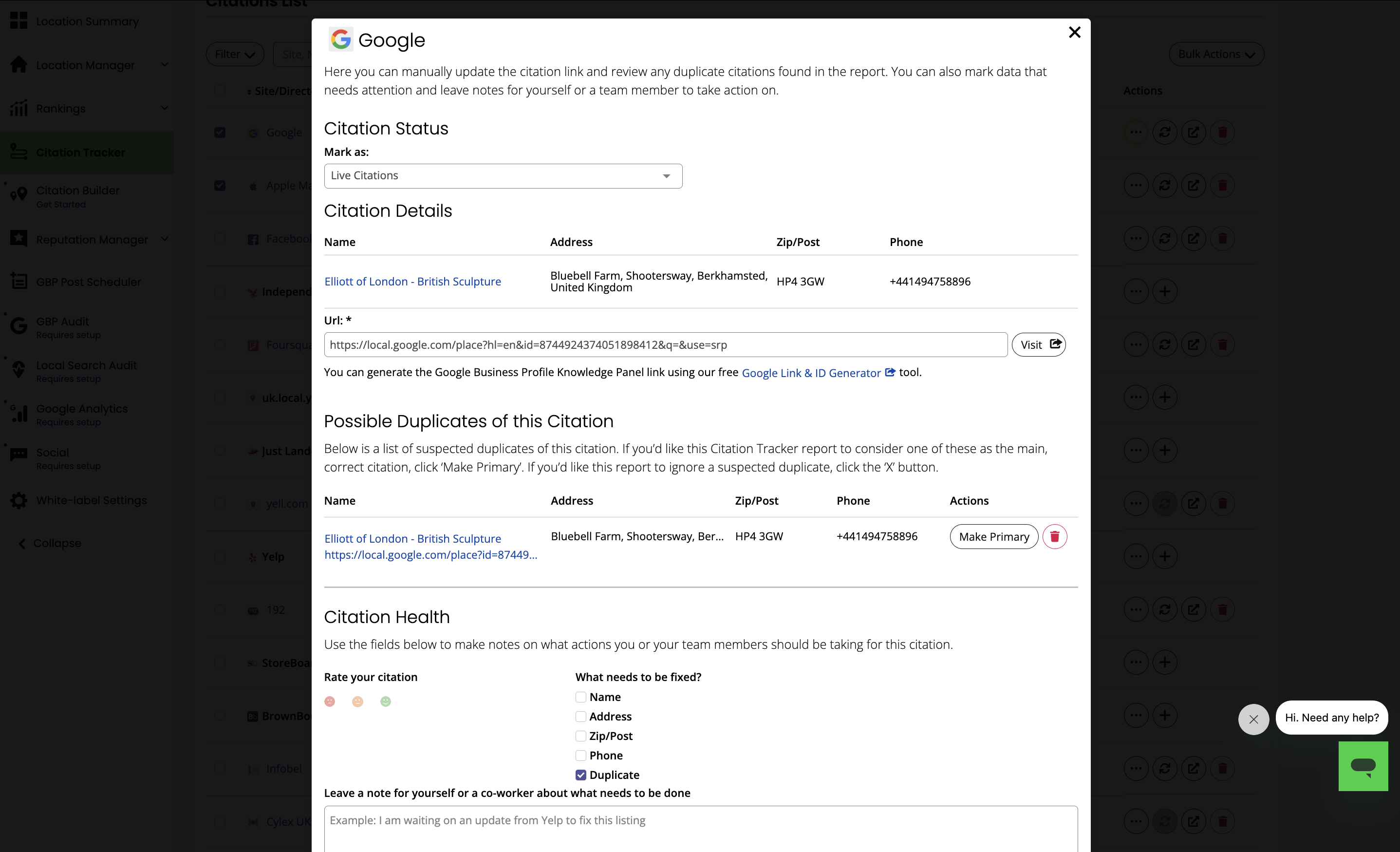Click refresh icon in 192 row

[1165, 609]
